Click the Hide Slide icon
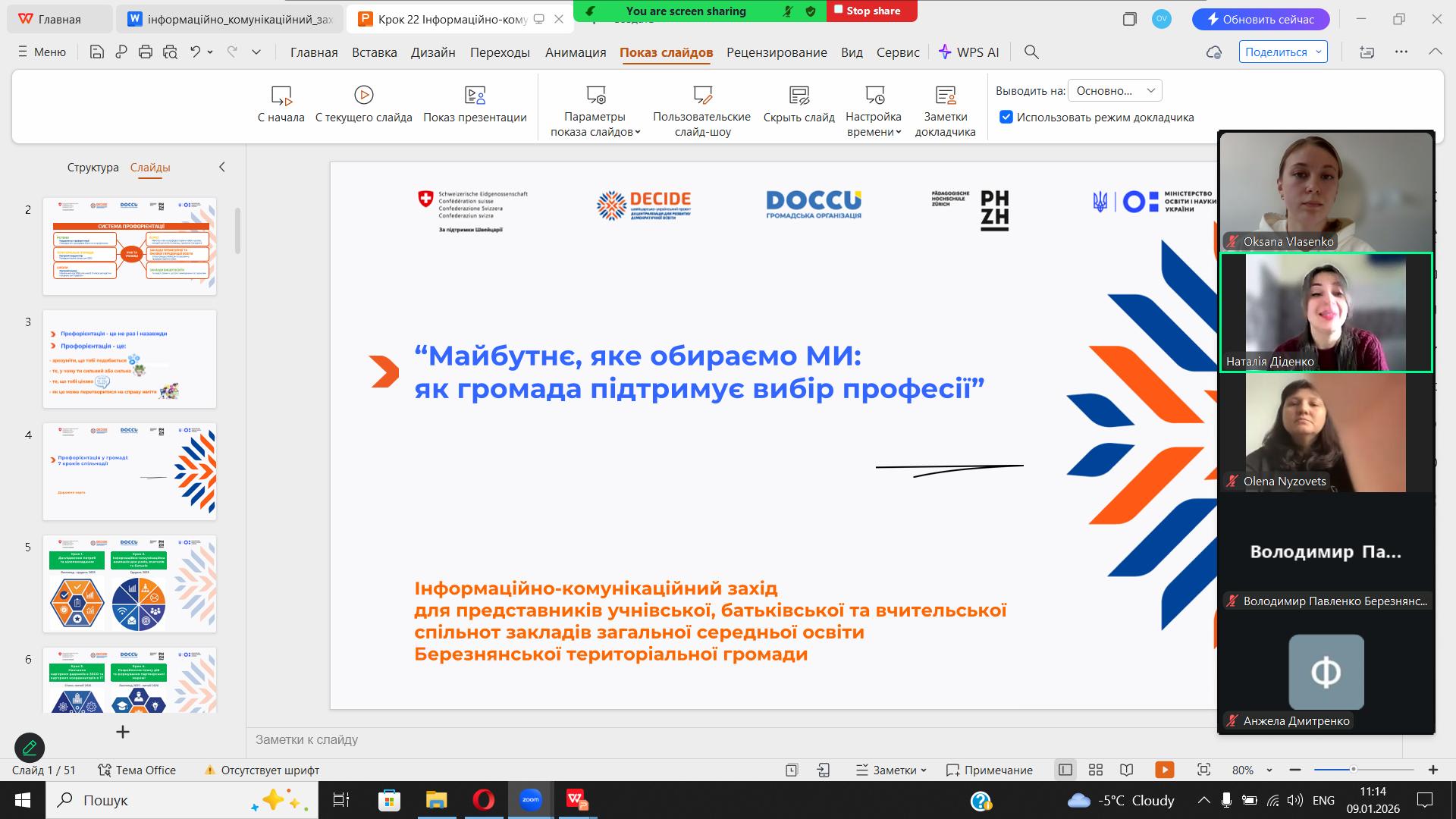Image resolution: width=1456 pixels, height=819 pixels. pyautogui.click(x=799, y=96)
